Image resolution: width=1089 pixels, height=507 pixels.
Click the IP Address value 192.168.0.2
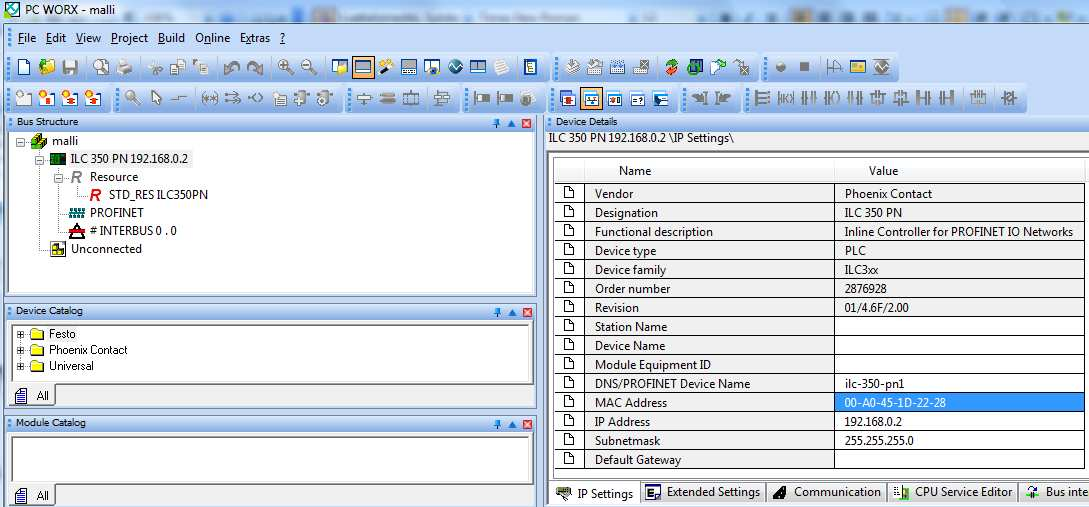[x=958, y=422]
